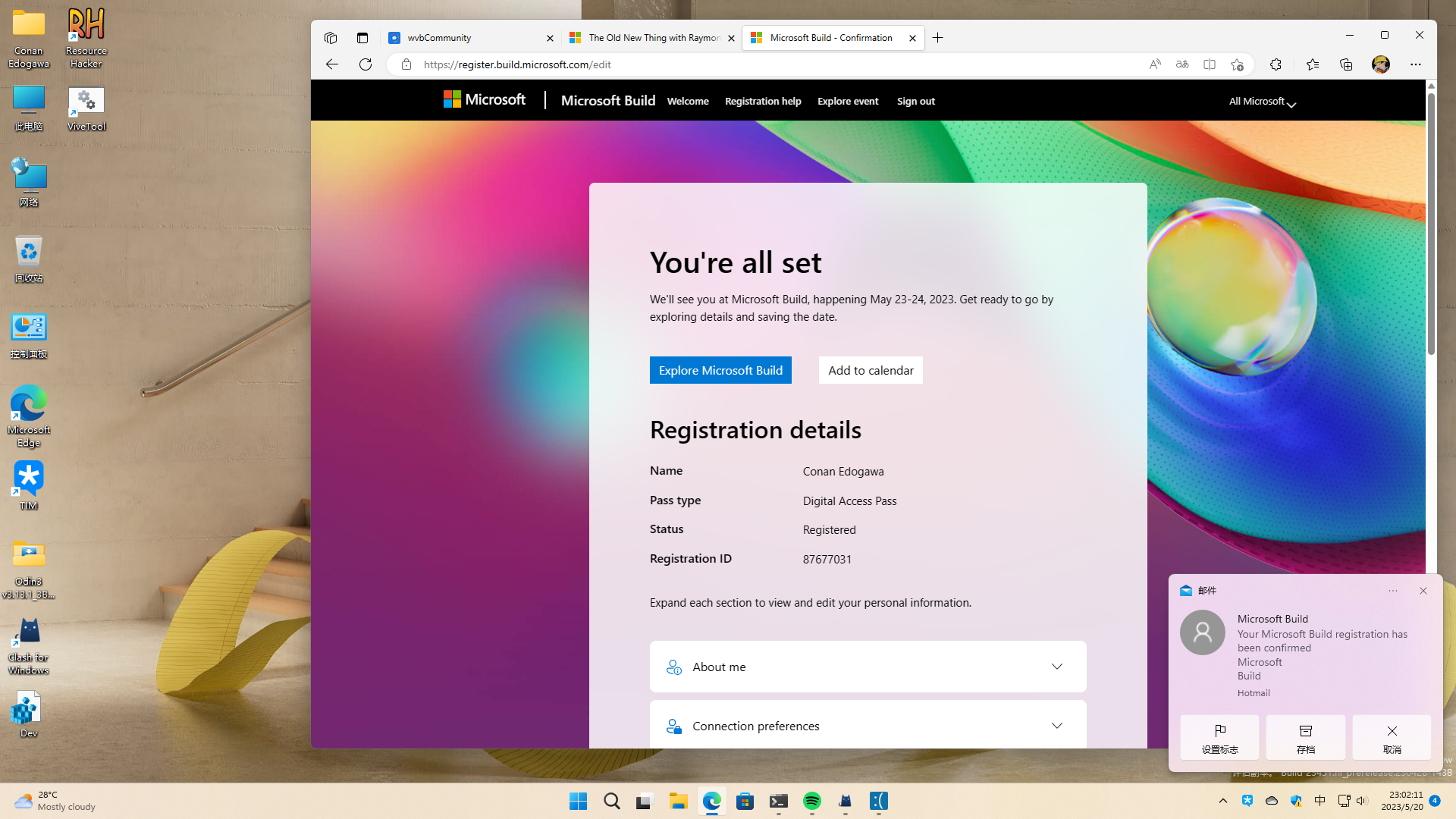Flag the Microsoft Build email

pyautogui.click(x=1219, y=737)
